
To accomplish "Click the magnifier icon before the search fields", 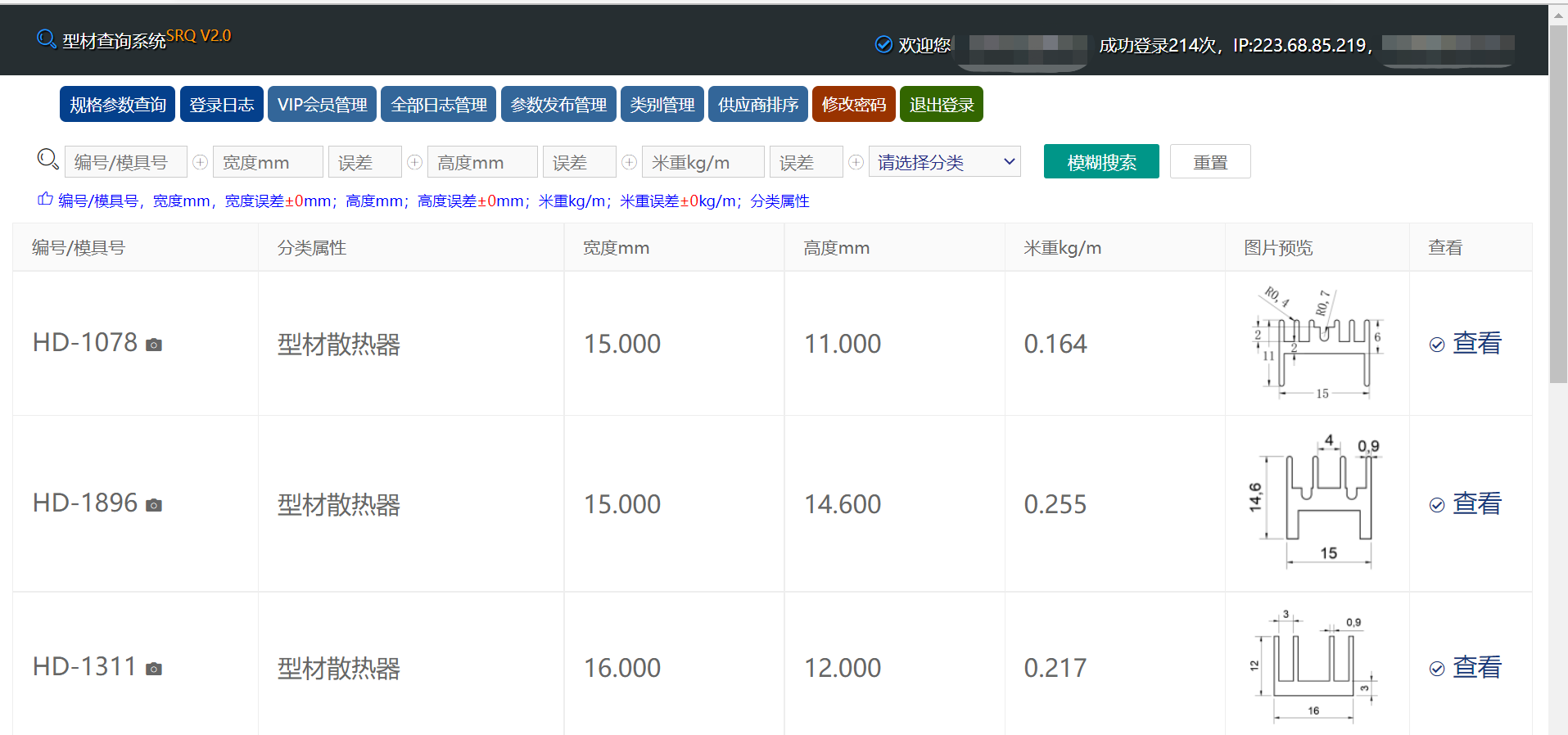I will pos(47,159).
